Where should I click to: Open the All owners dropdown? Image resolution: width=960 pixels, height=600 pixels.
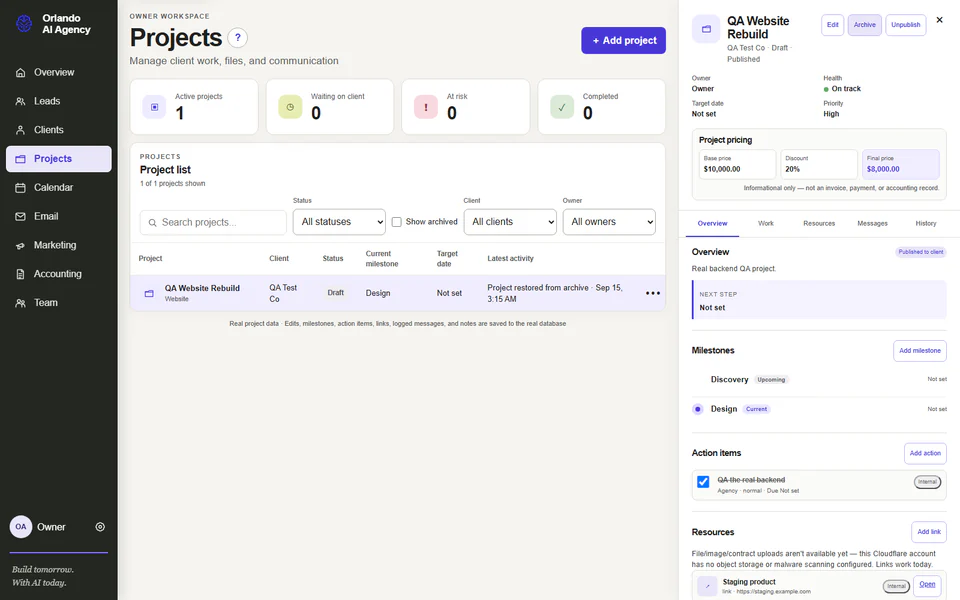click(609, 222)
